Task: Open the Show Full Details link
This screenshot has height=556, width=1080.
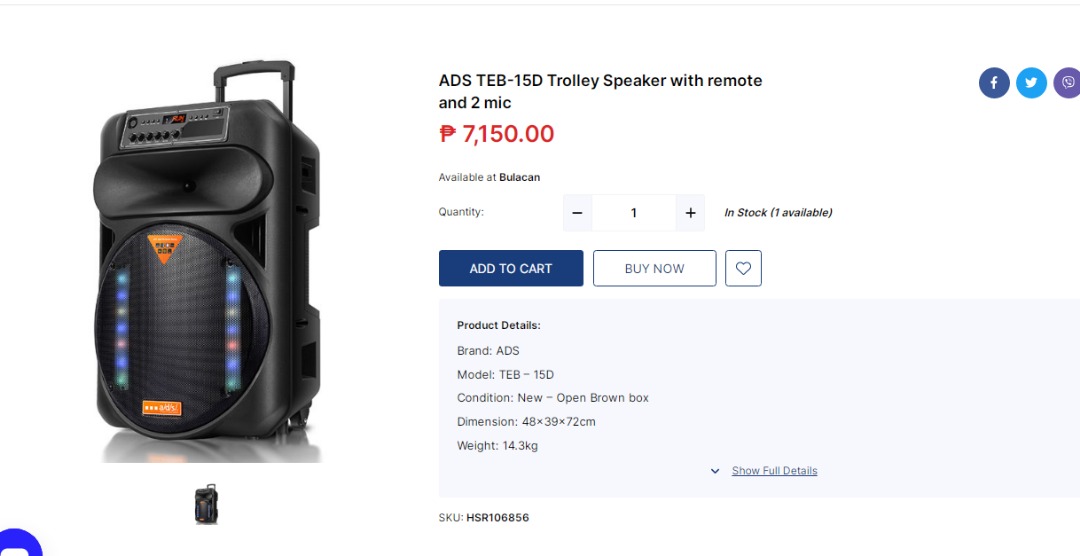Action: 774,471
